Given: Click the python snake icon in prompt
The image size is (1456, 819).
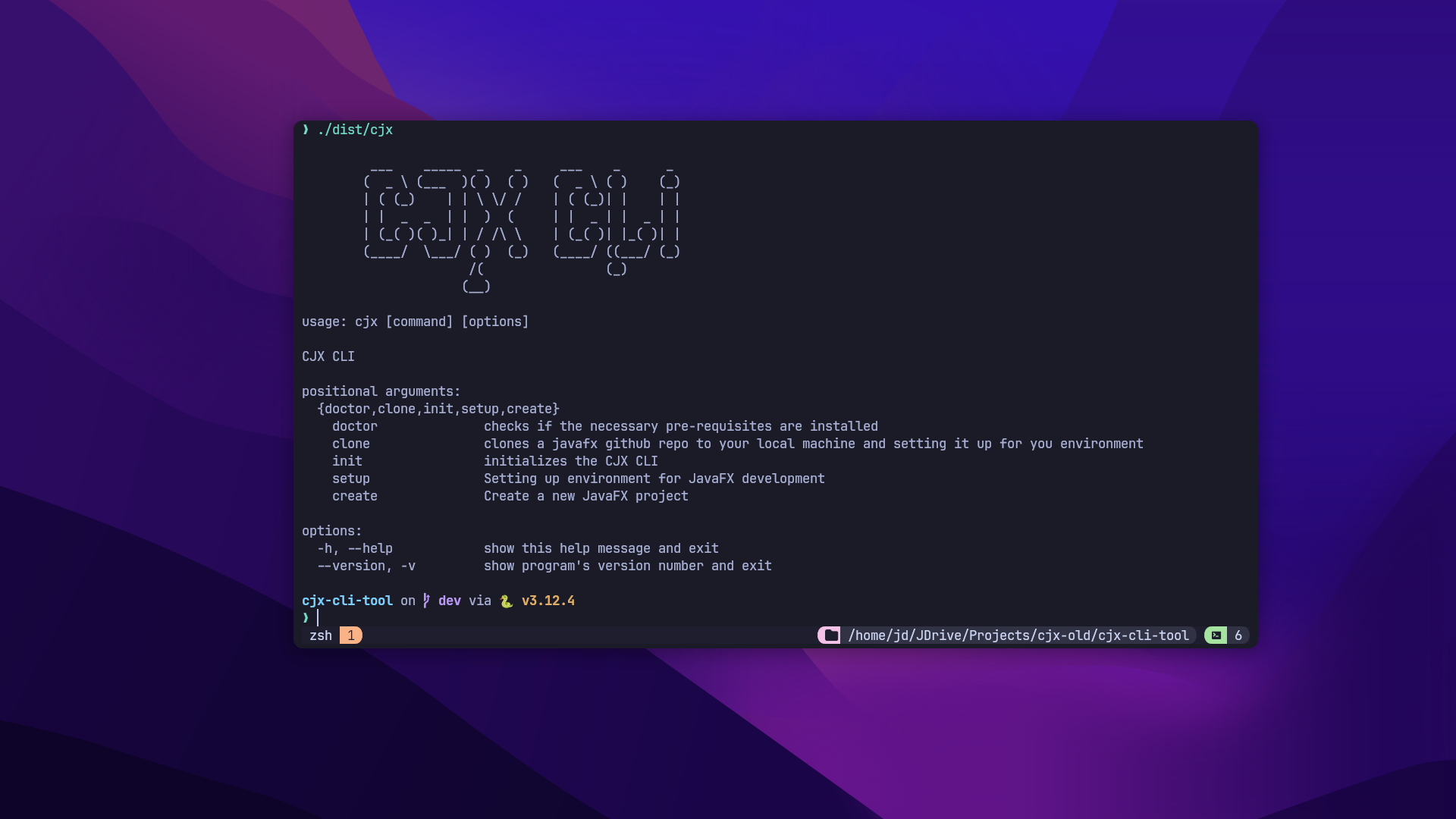Looking at the screenshot, I should pyautogui.click(x=507, y=601).
